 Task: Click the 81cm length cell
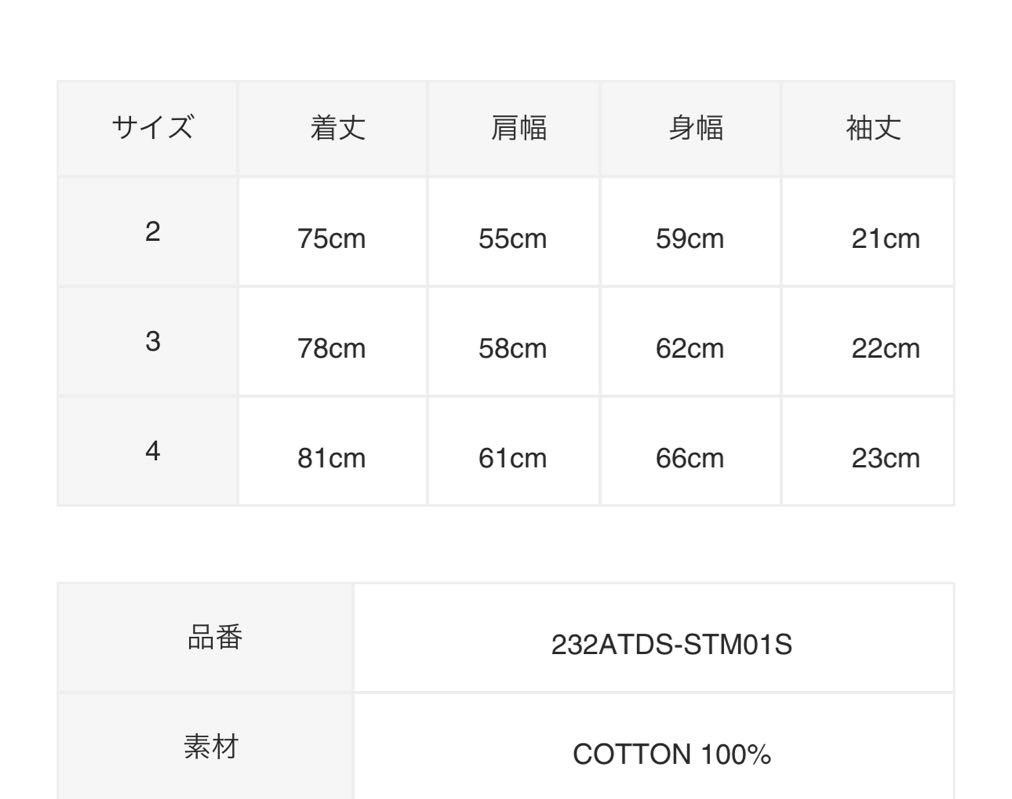(332, 451)
